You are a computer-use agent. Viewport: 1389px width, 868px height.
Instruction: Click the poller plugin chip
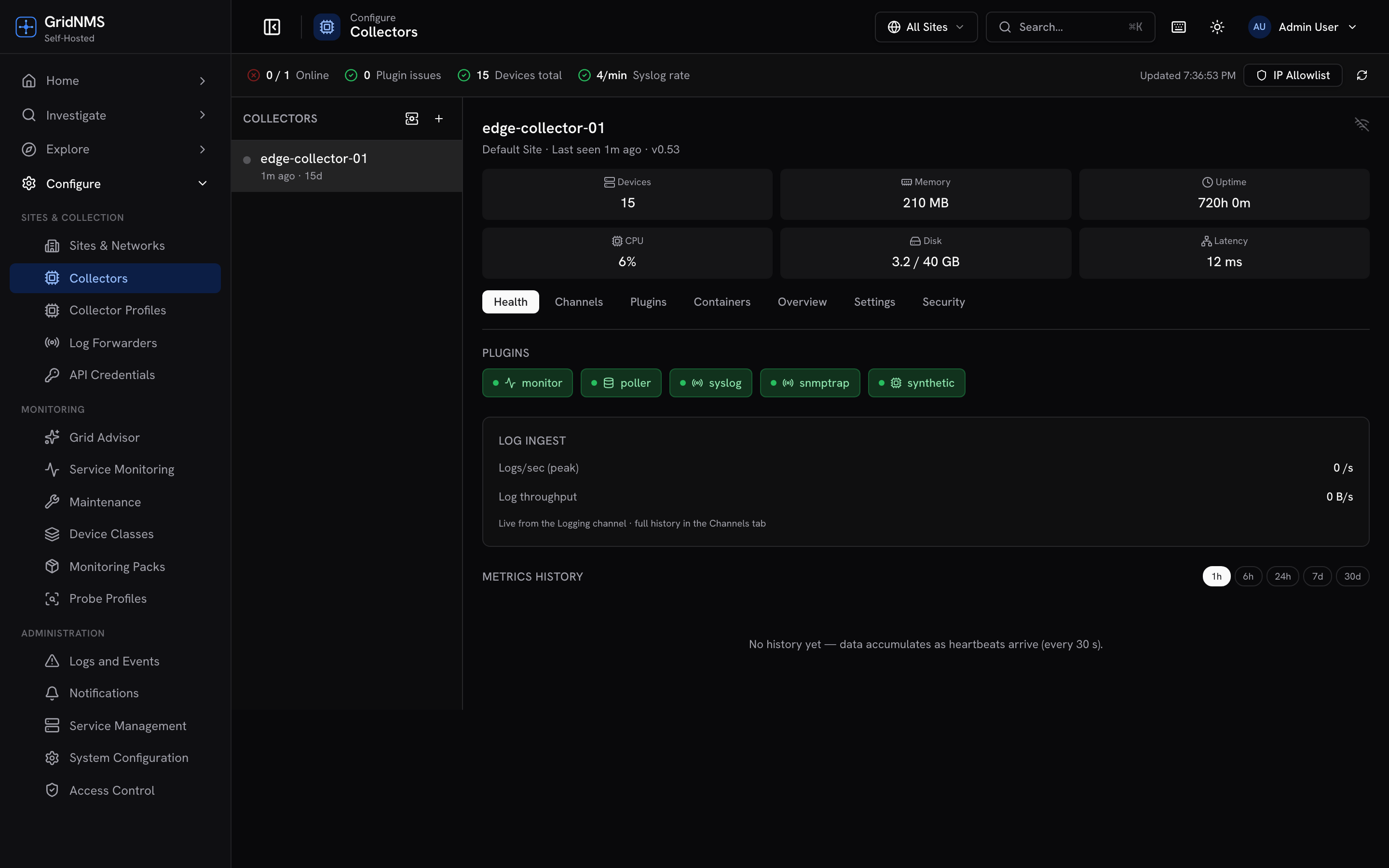(620, 383)
